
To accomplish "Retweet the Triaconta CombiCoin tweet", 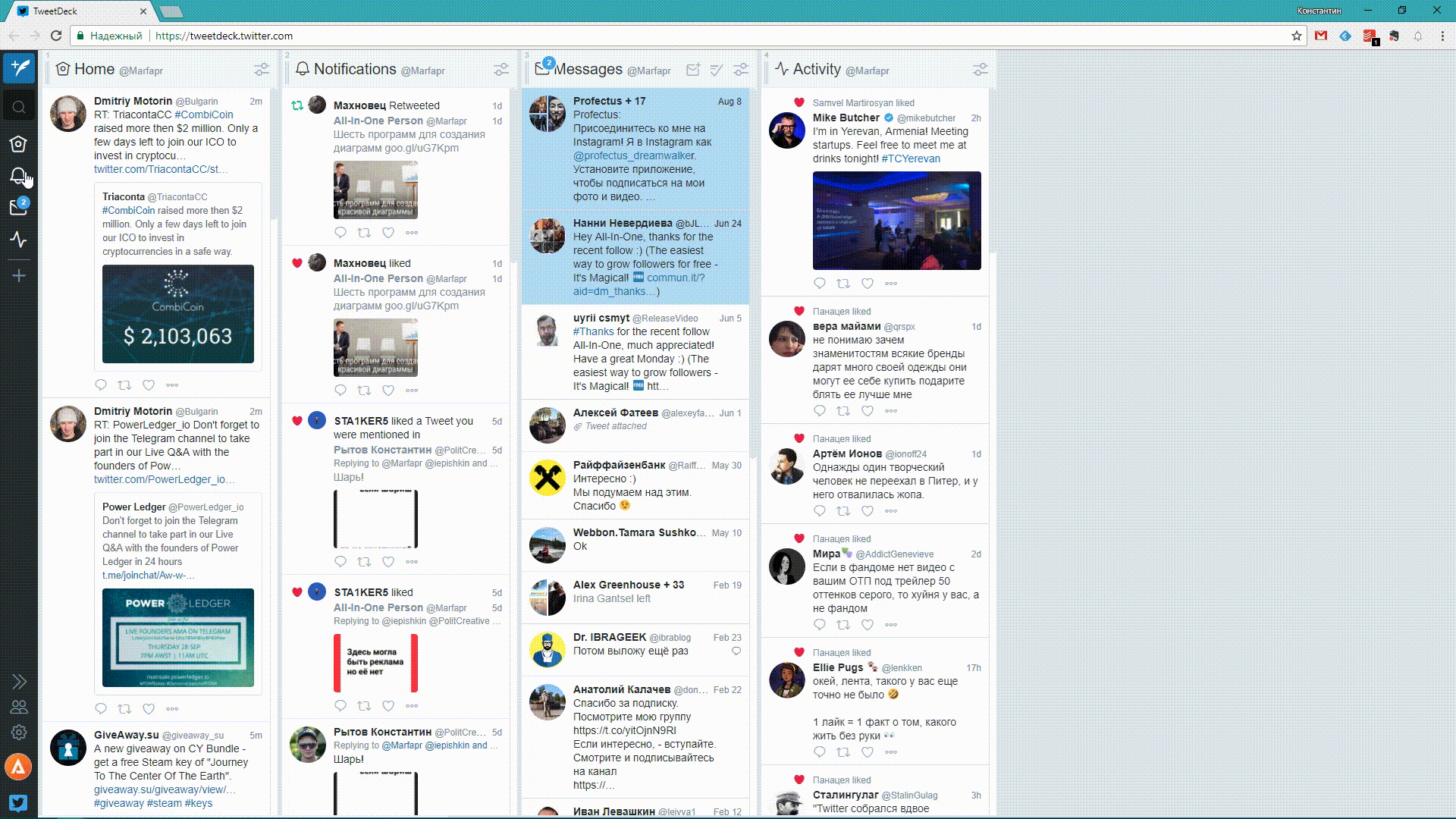I will pyautogui.click(x=124, y=385).
